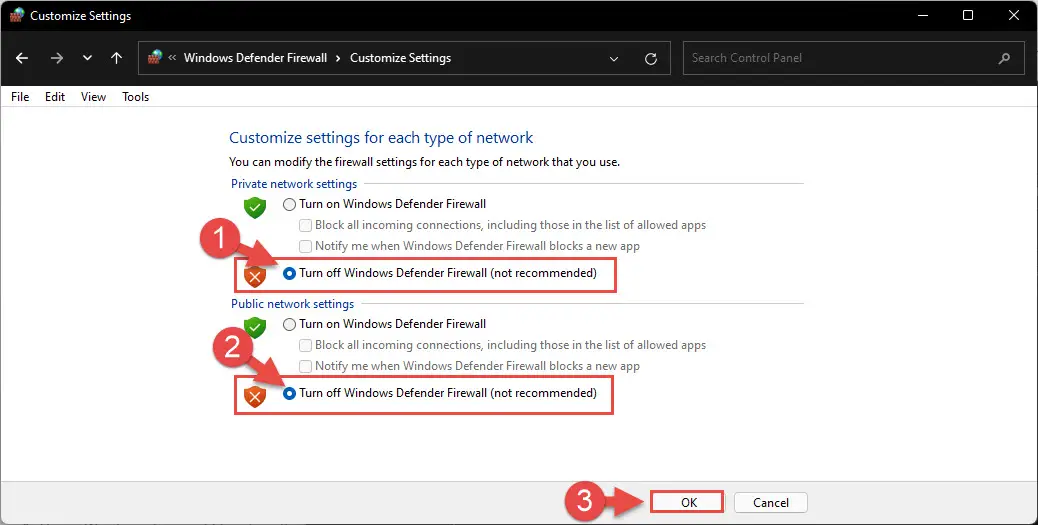Click the Private network settings heading
The height and width of the screenshot is (525, 1038).
pyautogui.click(x=294, y=184)
